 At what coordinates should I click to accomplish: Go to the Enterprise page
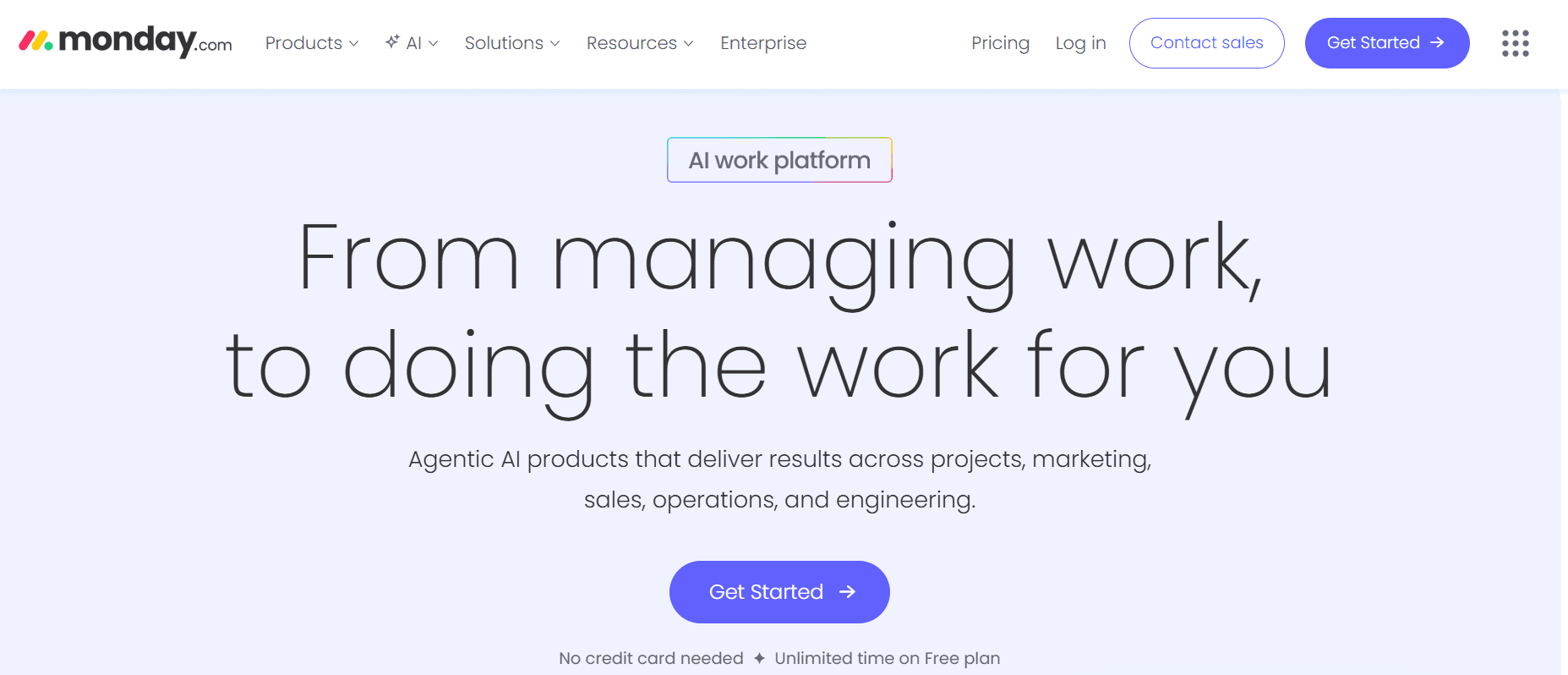click(x=763, y=43)
